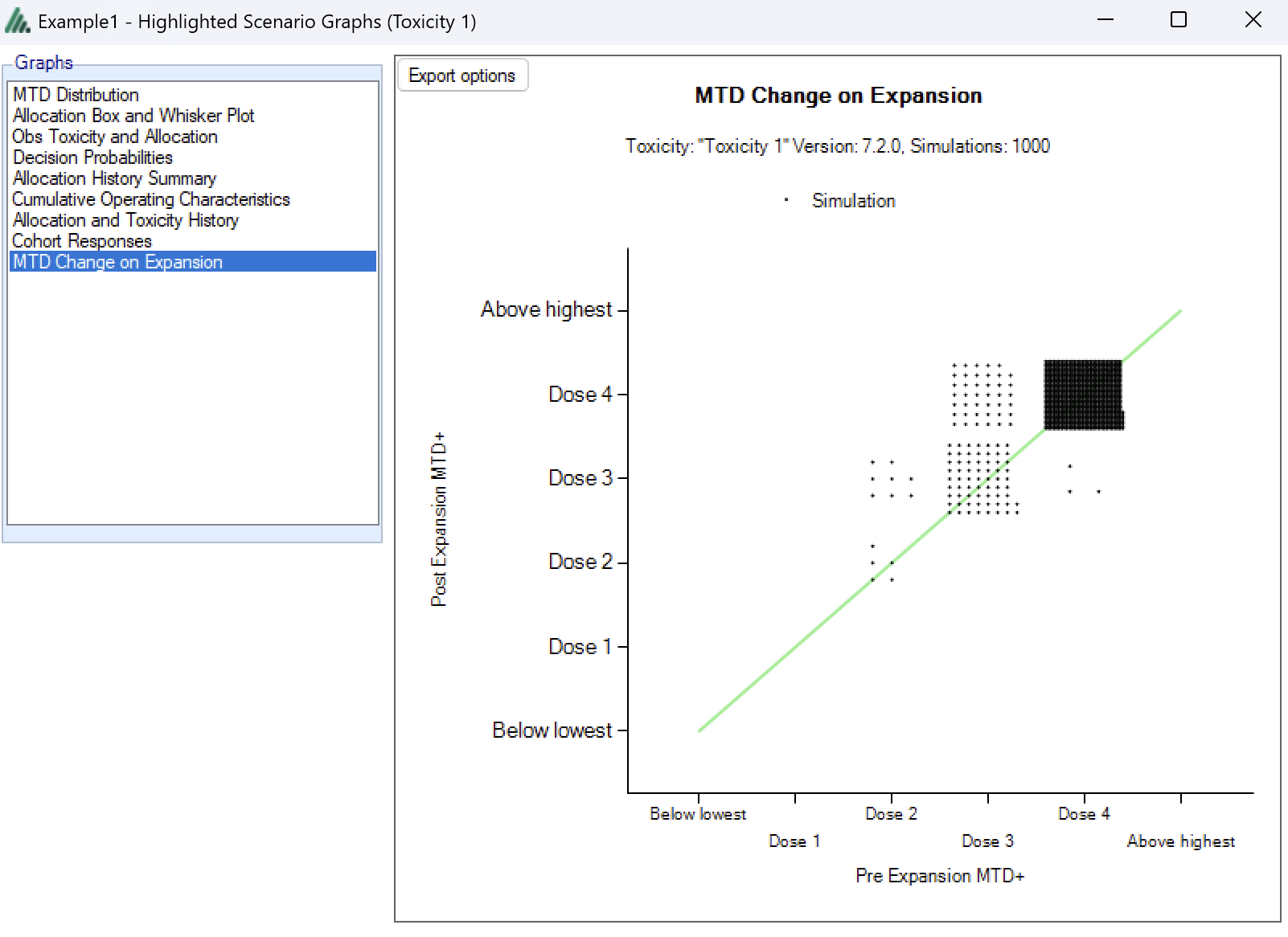Click the Export options button
1288x937 pixels.
[462, 76]
